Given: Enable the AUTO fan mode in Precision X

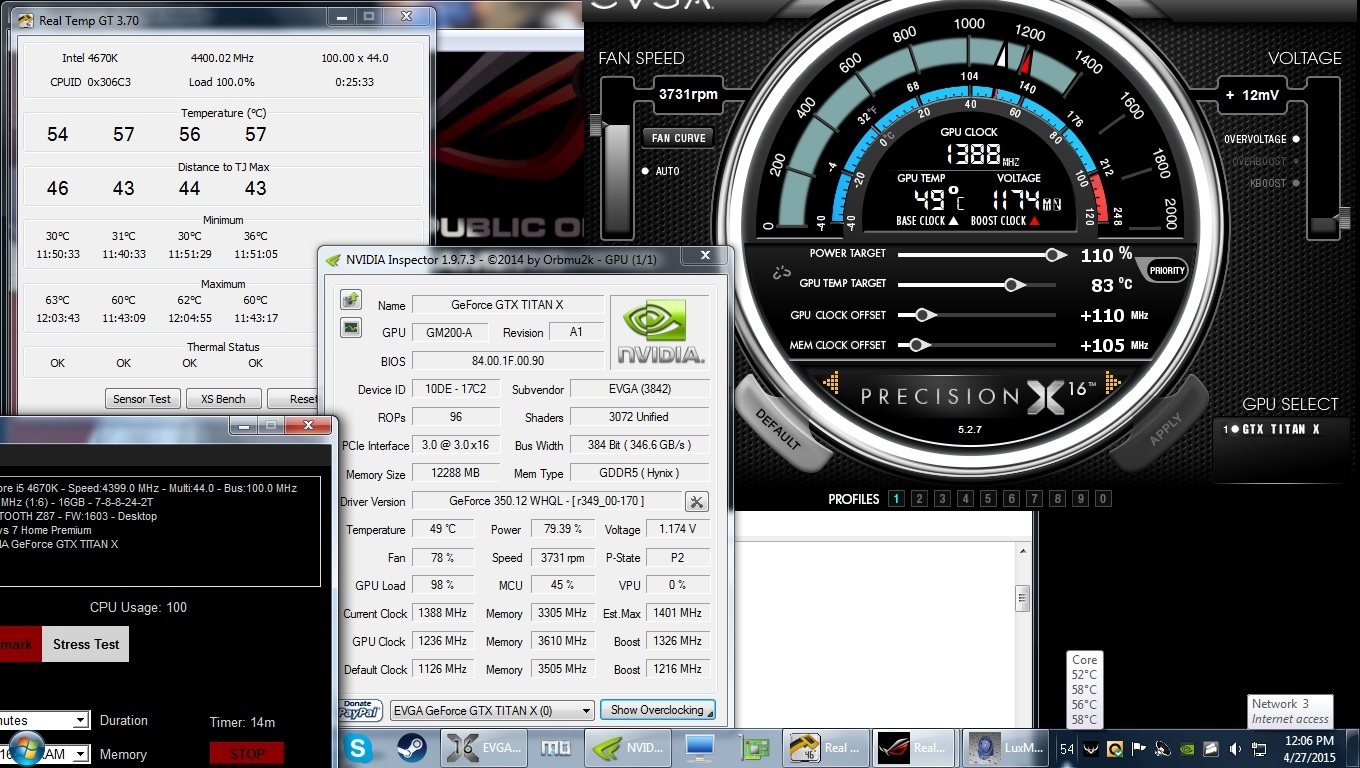Looking at the screenshot, I should point(645,171).
